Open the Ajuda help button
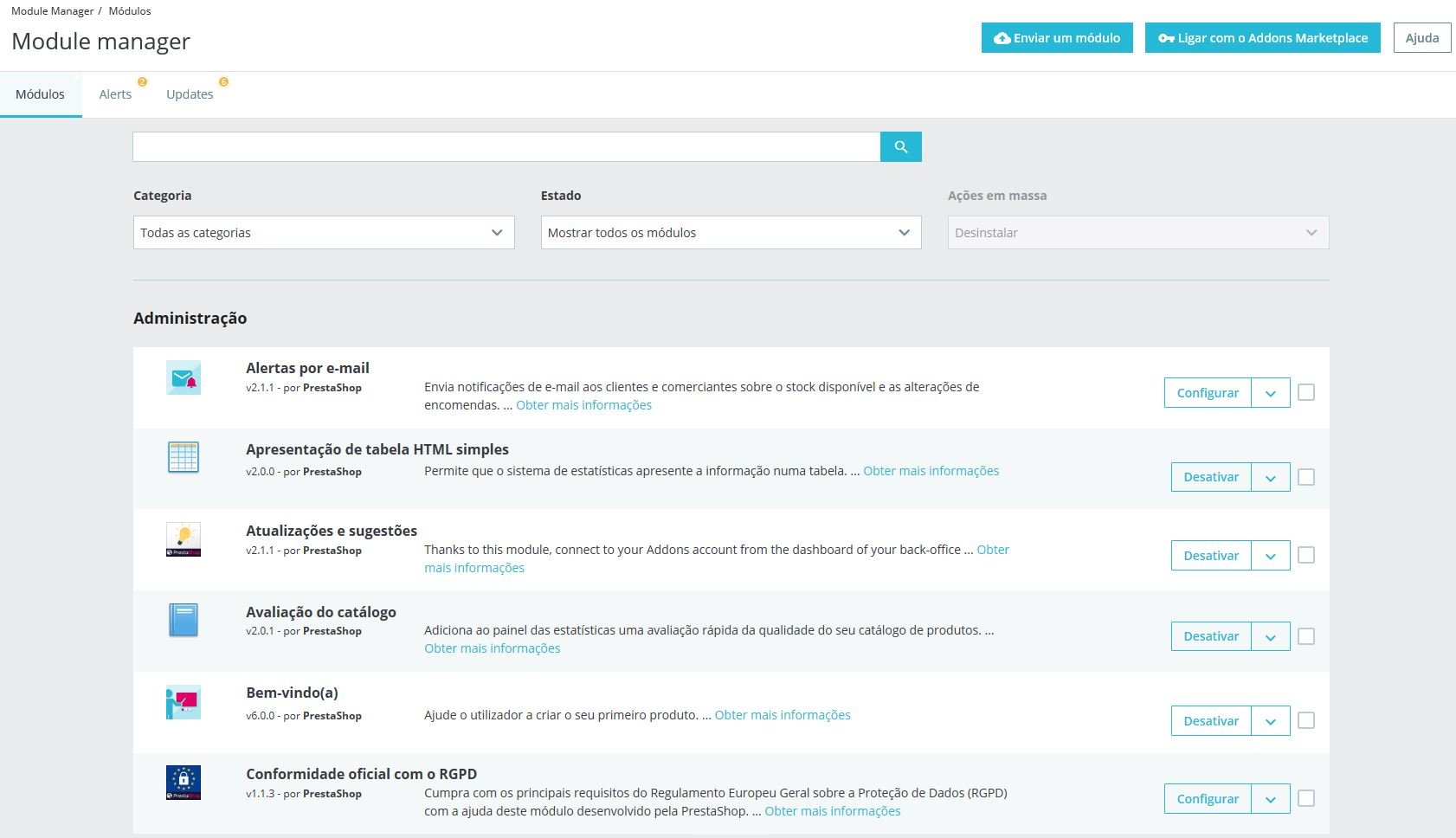Image resolution: width=1456 pixels, height=838 pixels. (1422, 38)
